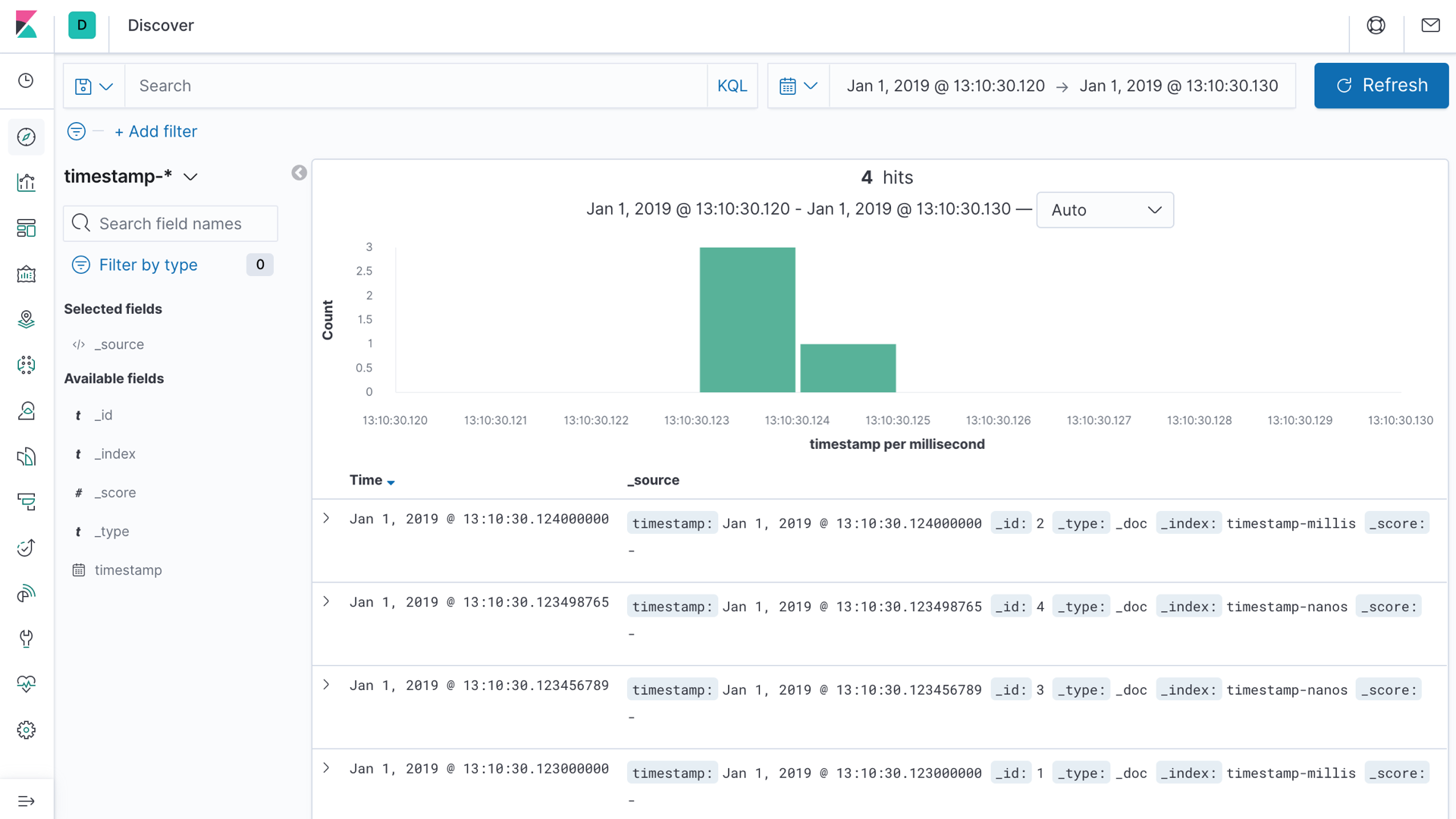
Task: Focus the Search field names box
Action: 171,224
